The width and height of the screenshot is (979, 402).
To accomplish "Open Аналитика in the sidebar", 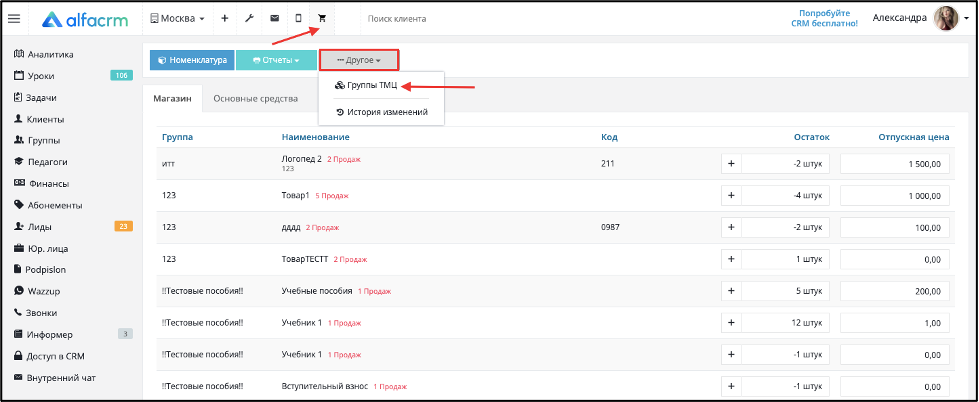I will [44, 54].
